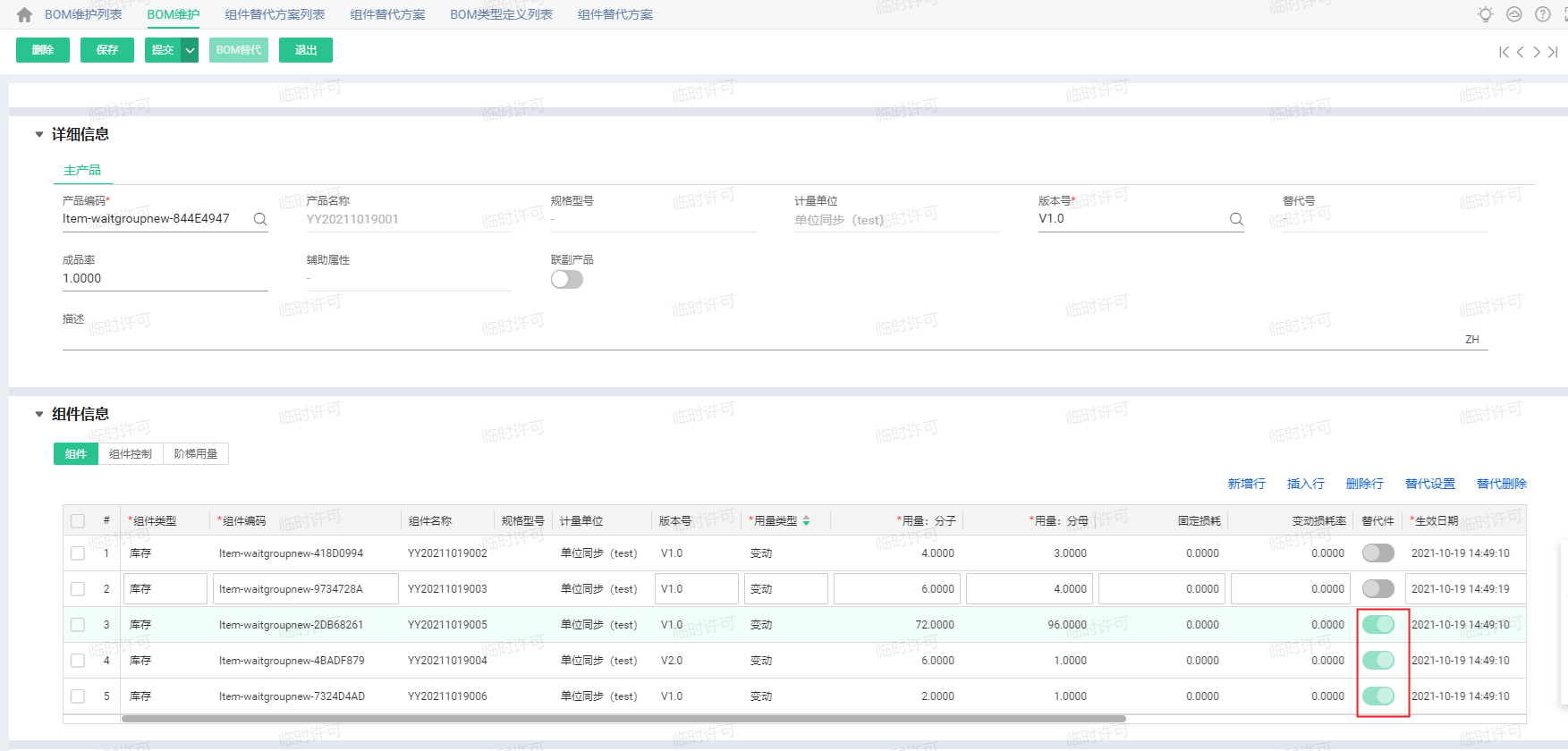This screenshot has width=1568, height=751.
Task: Click the 删除 button
Action: 43,50
